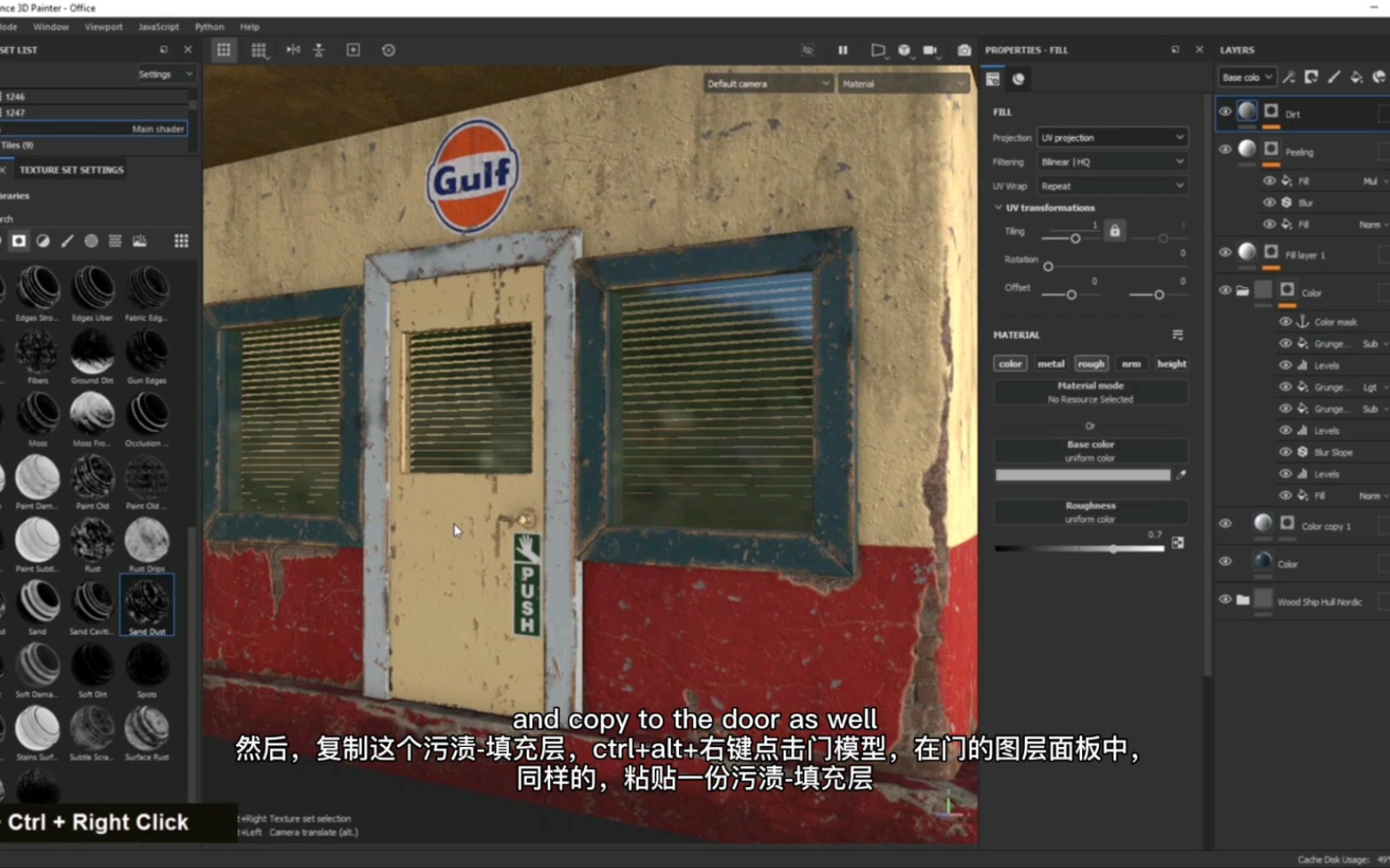Open the Filtering Bilinear HQ dropdown
Viewport: 1390px width, 868px height.
(1112, 162)
